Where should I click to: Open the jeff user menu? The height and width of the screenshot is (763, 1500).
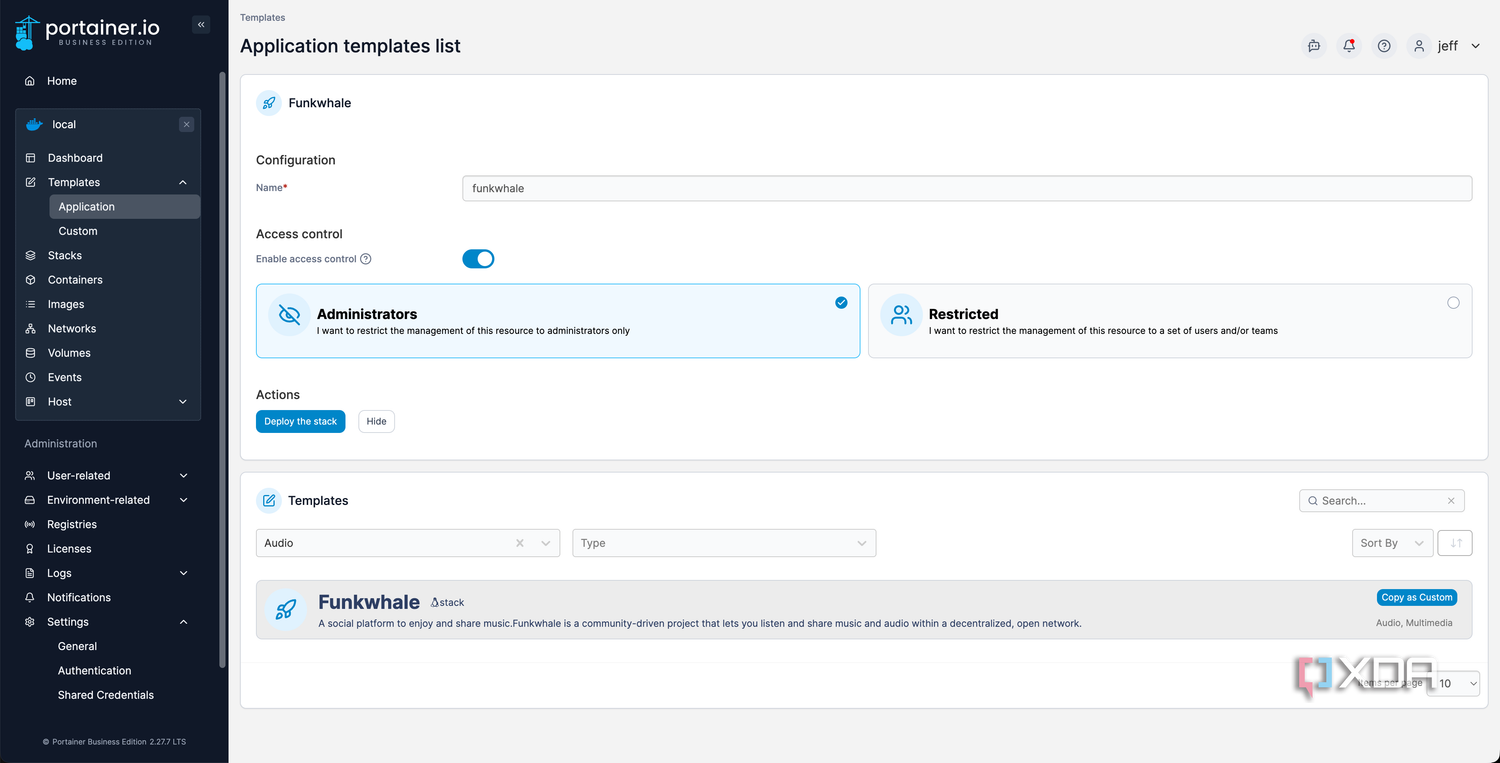pyautogui.click(x=1445, y=46)
